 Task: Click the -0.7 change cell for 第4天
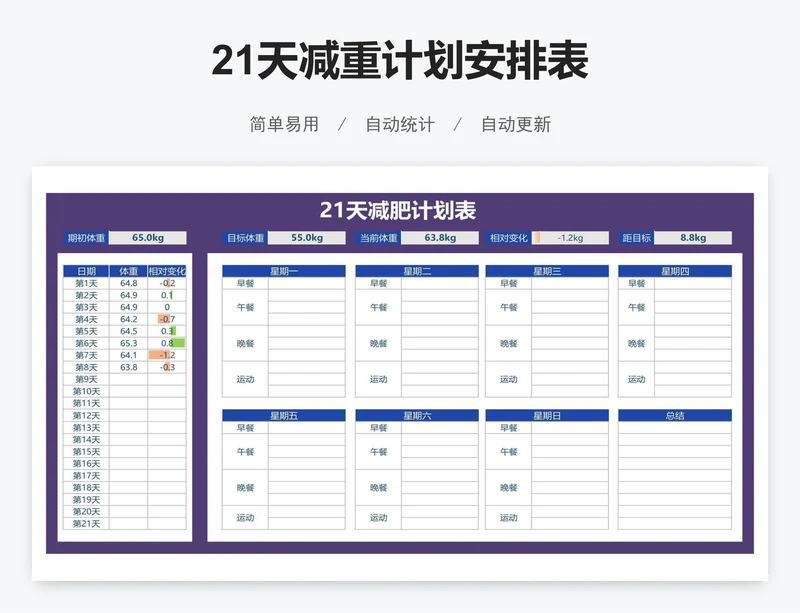point(167,320)
